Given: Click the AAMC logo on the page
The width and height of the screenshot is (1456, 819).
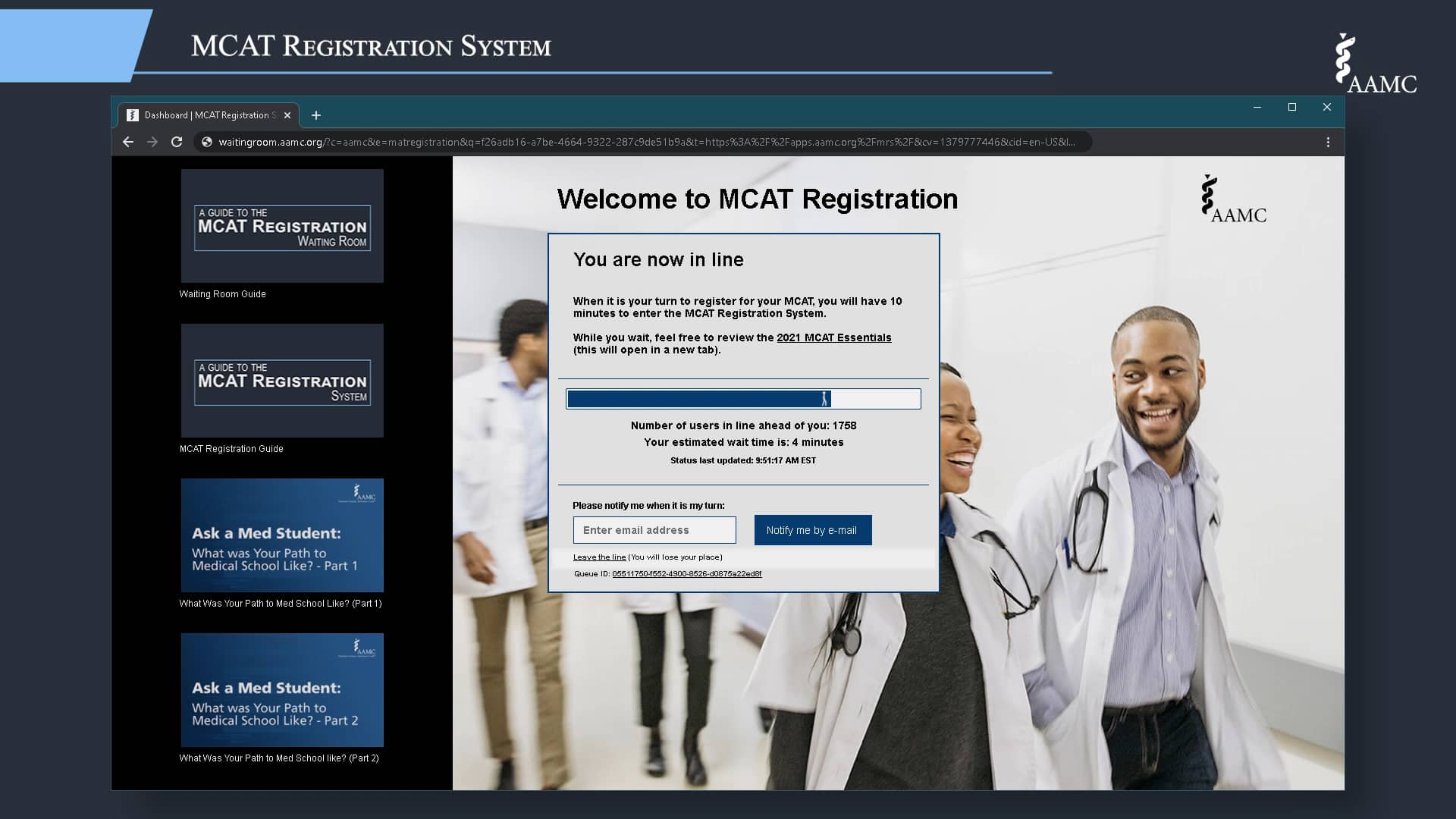Looking at the screenshot, I should point(1234,199).
